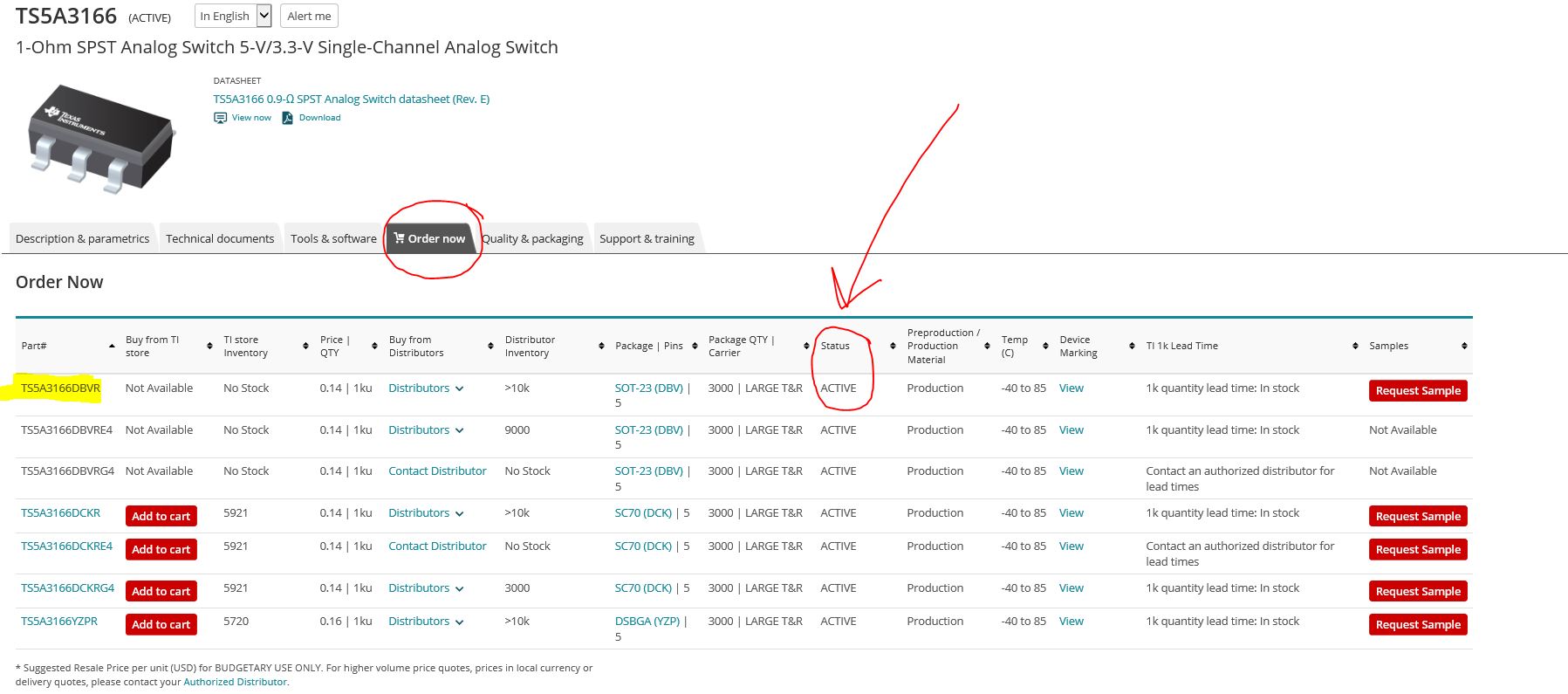The image size is (1568, 694).
Task: Sort by TI store Inventory column
Action: [305, 347]
